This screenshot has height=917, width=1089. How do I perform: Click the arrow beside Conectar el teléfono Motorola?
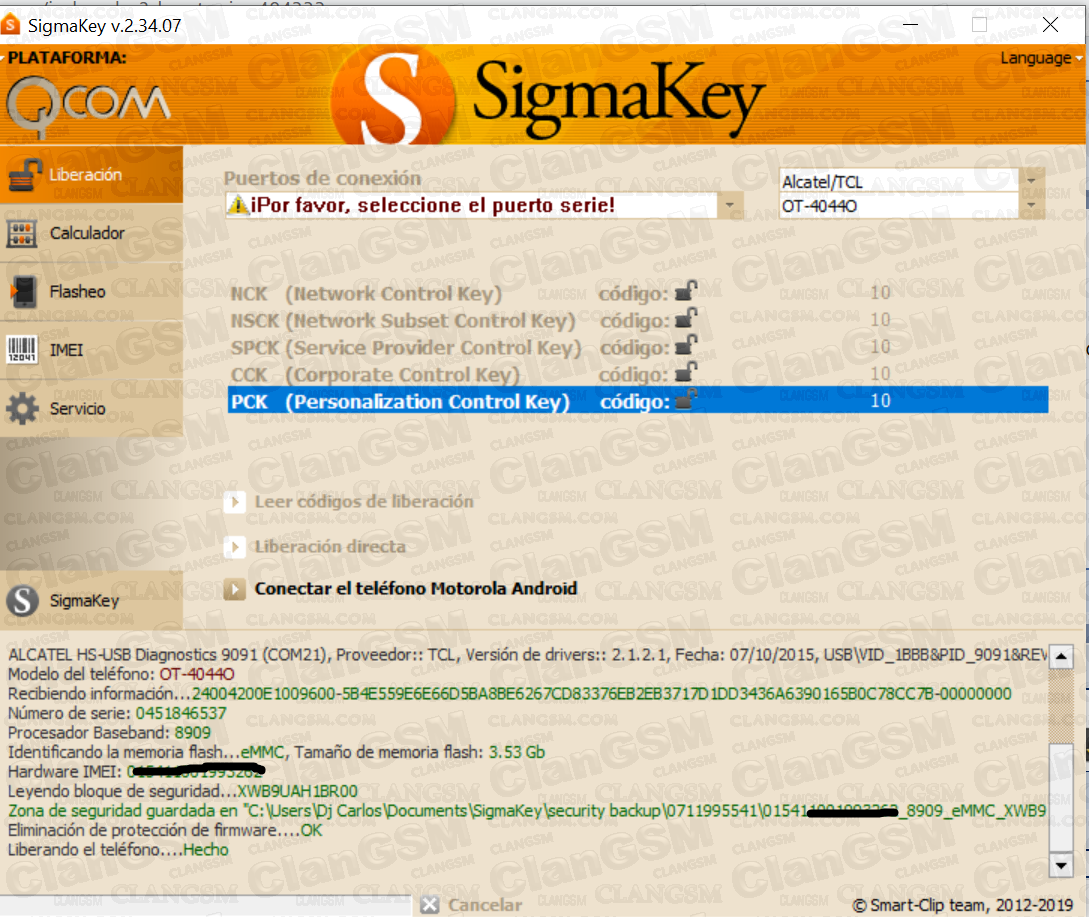tap(235, 589)
